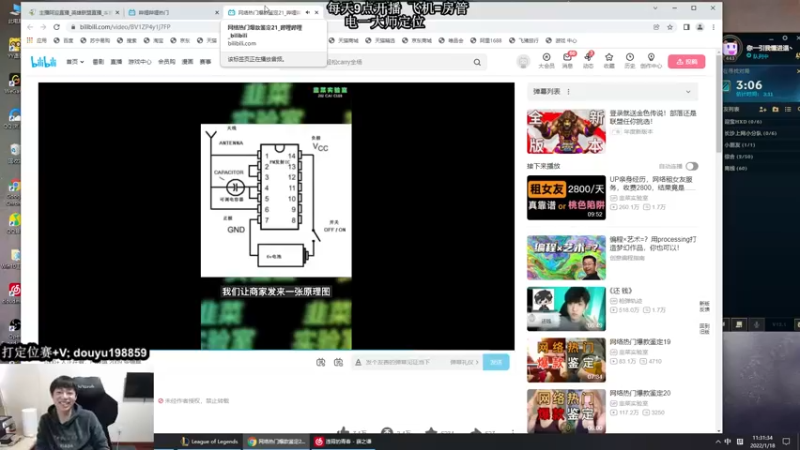Click the 投稿 upload button
The height and width of the screenshot is (450, 800).
click(687, 62)
